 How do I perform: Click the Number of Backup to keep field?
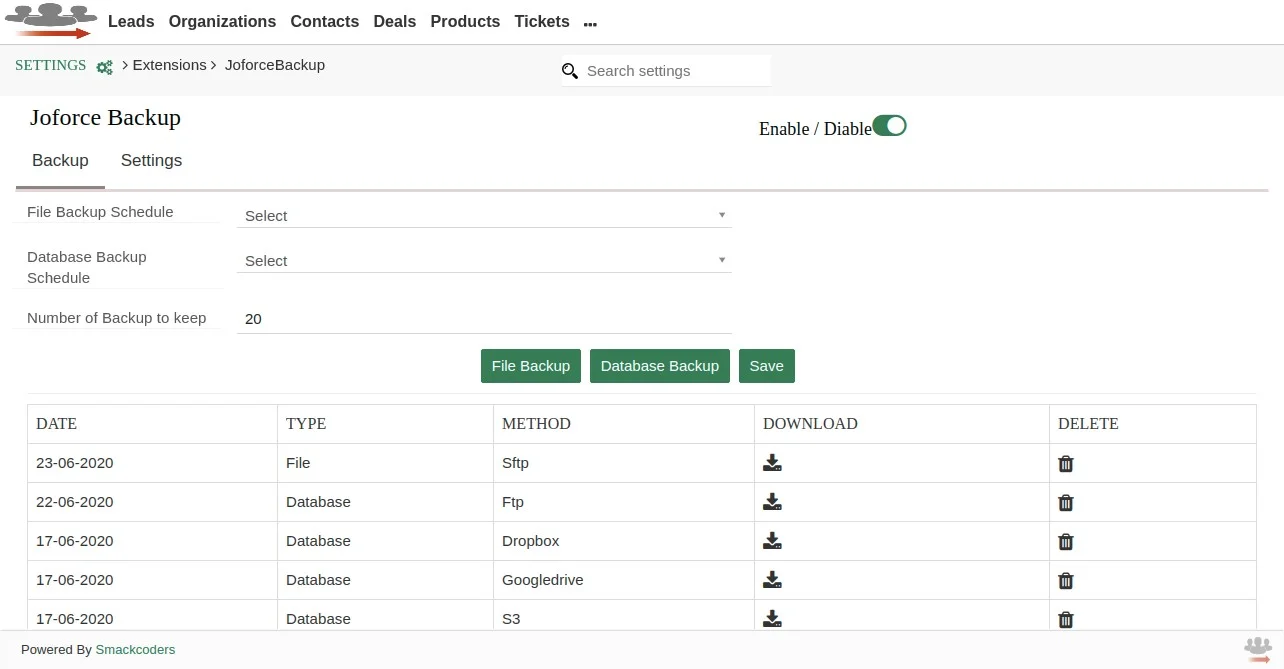click(484, 318)
